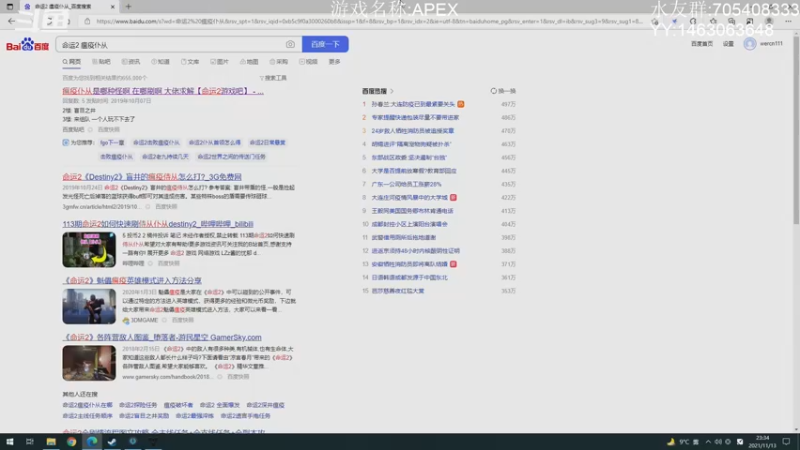Click the 搜索工具 filter button
This screenshot has height=450, width=800.
coord(273,78)
